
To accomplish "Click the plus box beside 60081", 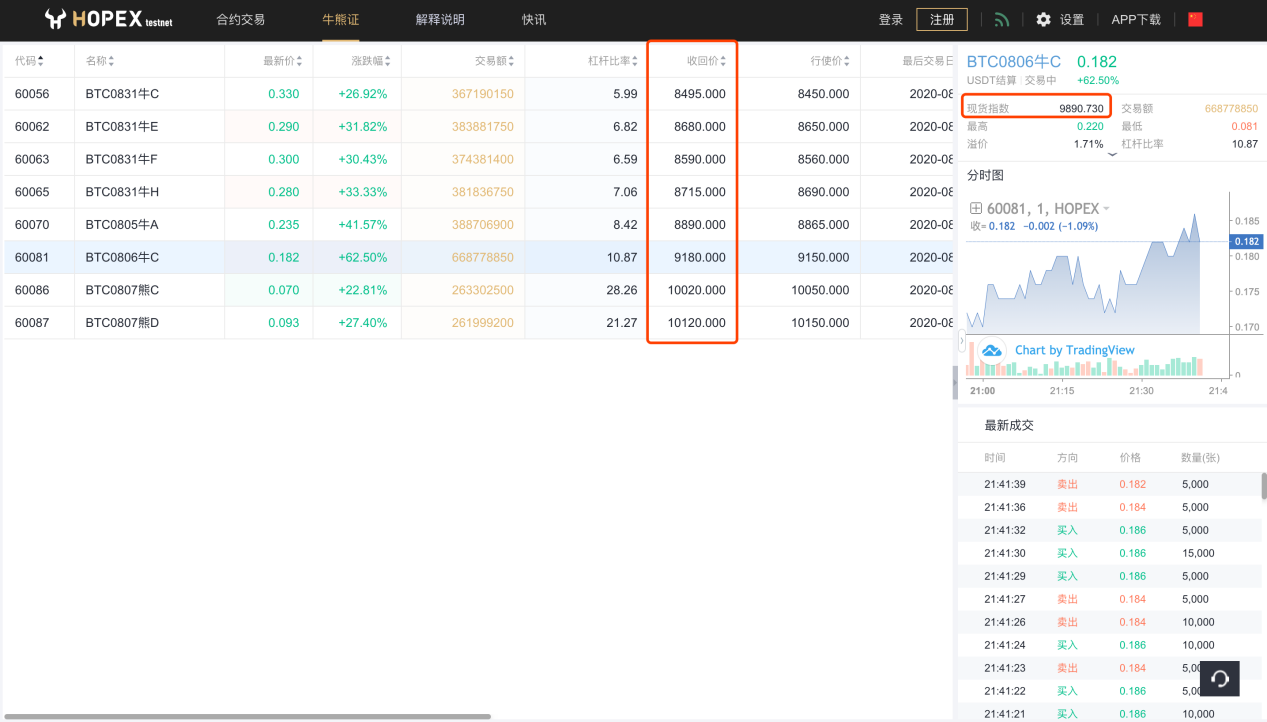I will pos(976,209).
